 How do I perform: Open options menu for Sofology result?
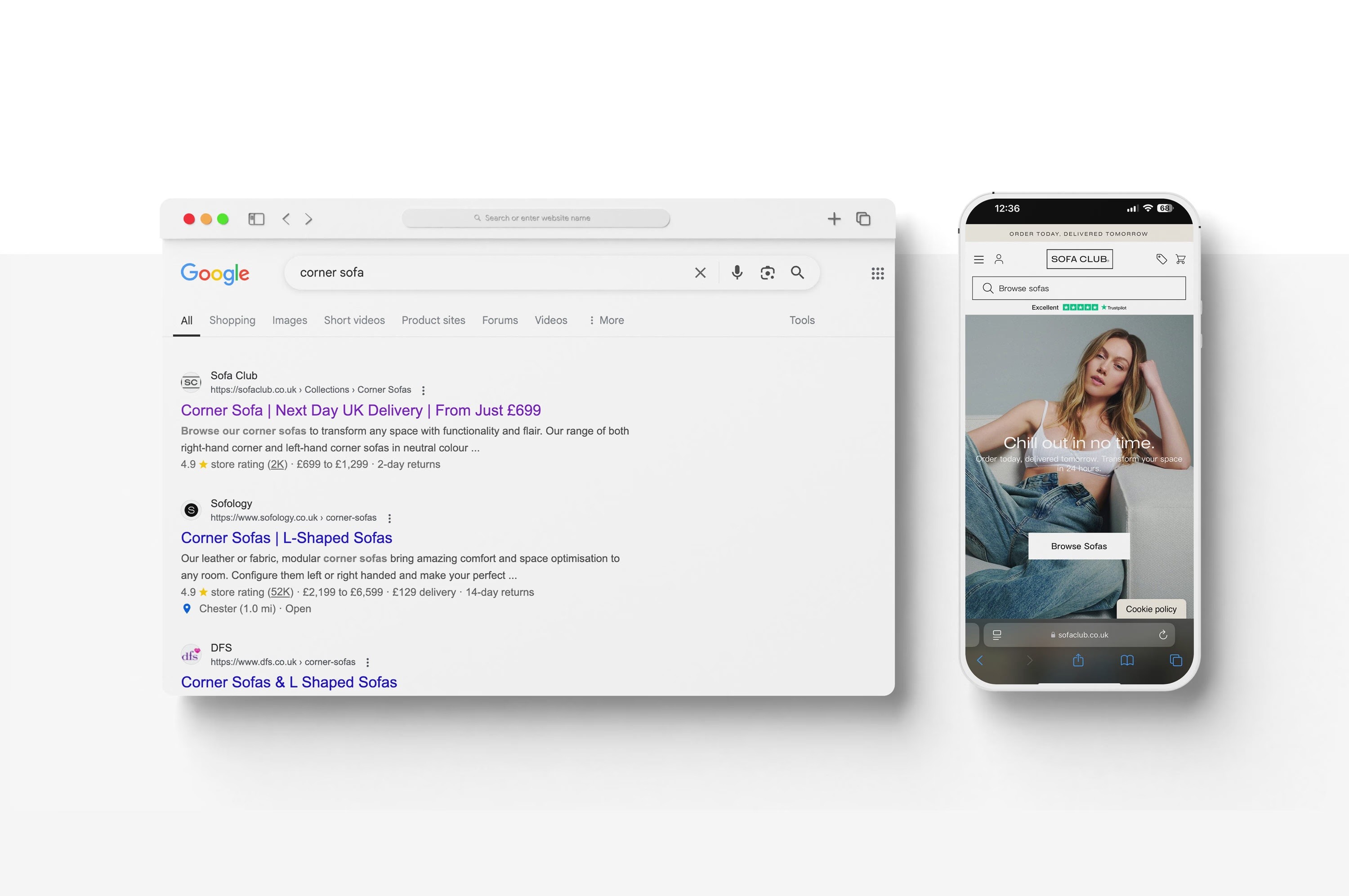pyautogui.click(x=390, y=518)
